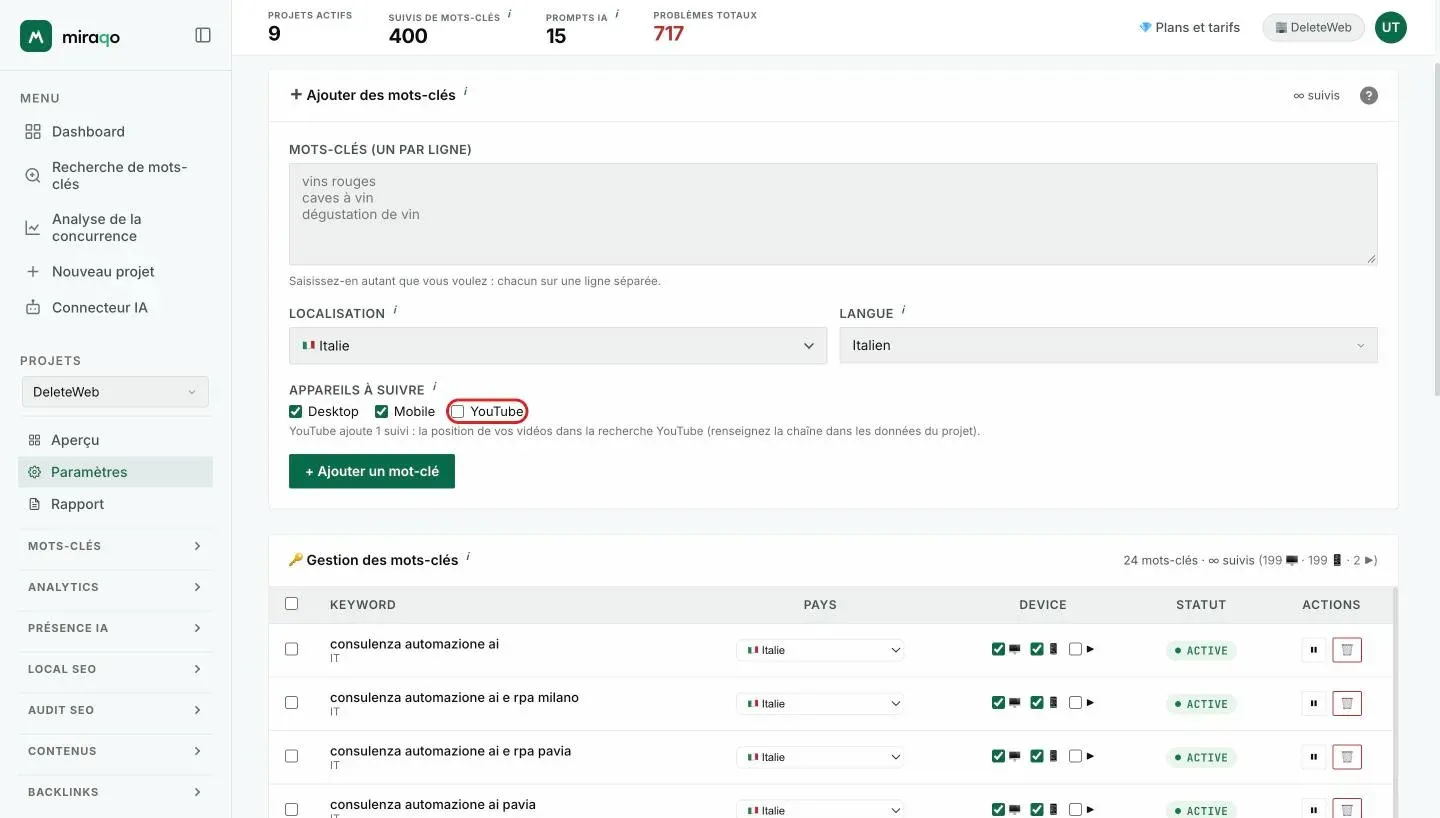The height and width of the screenshot is (818, 1440).
Task: Expand the PRÉSENCE IA sidebar section
Action: coord(115,628)
